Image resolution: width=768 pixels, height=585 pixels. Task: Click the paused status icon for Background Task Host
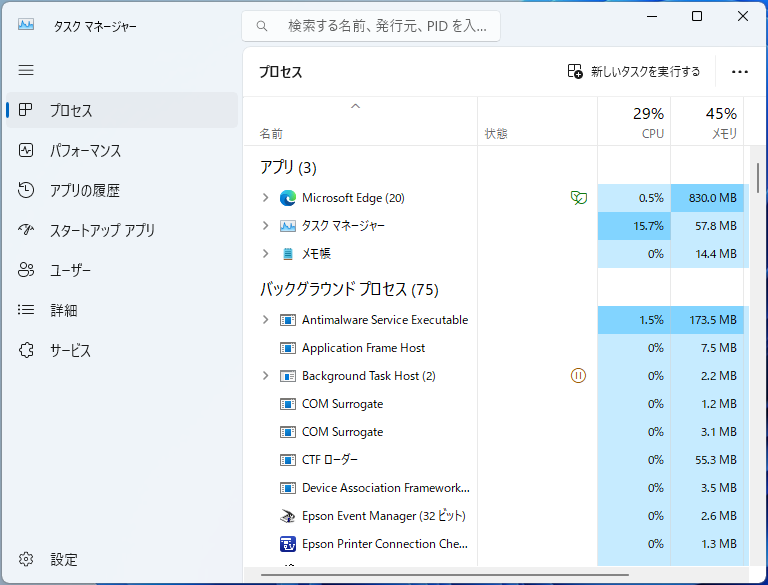578,376
